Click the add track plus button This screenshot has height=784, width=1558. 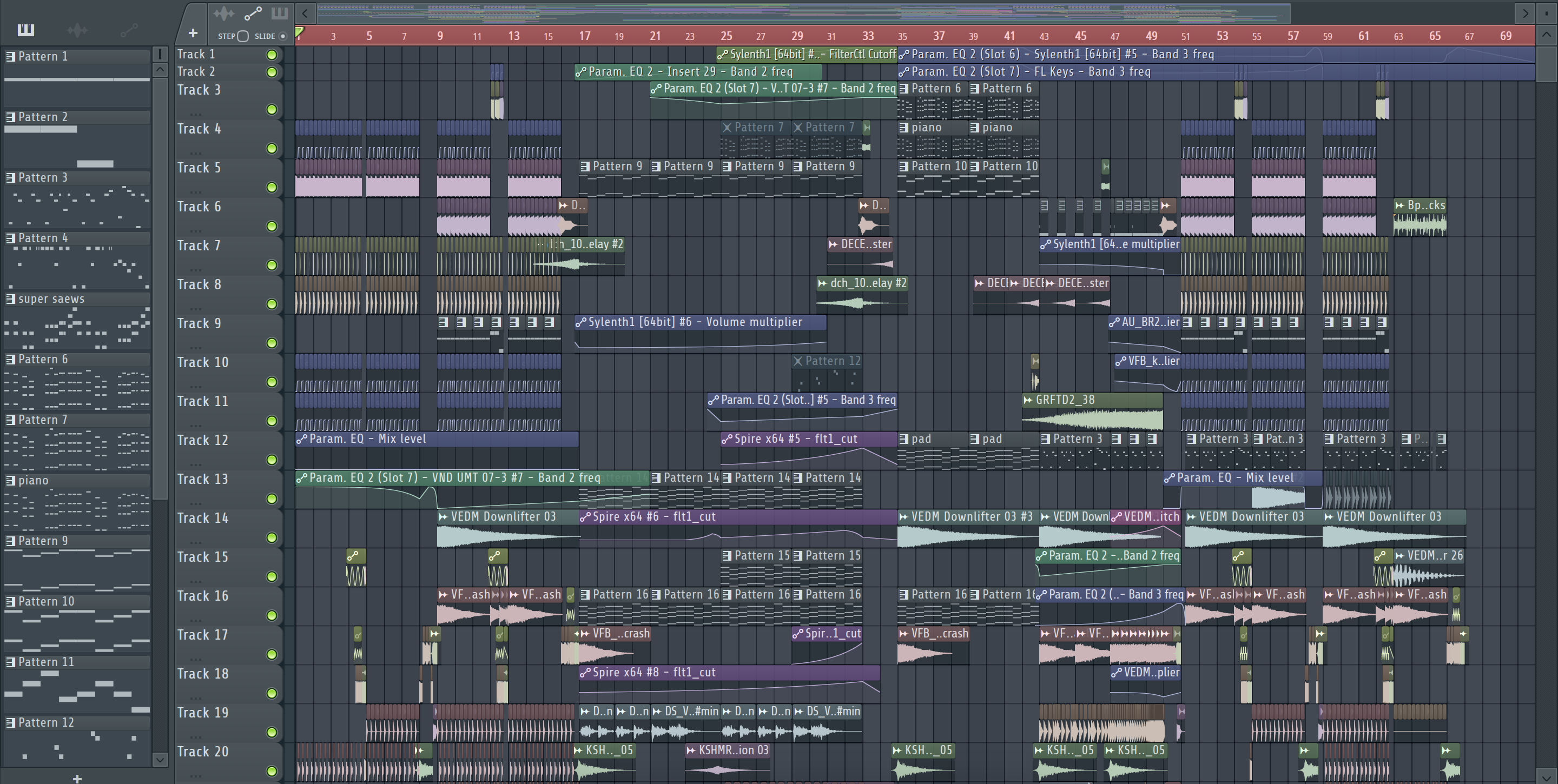[x=193, y=33]
